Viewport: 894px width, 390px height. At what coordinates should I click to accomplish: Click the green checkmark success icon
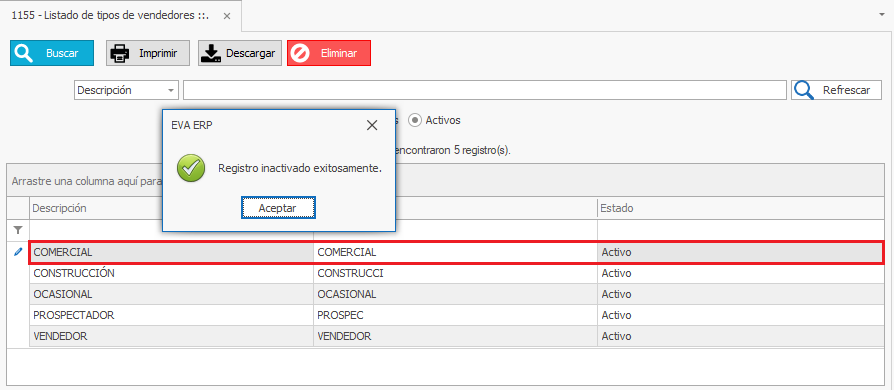click(191, 168)
